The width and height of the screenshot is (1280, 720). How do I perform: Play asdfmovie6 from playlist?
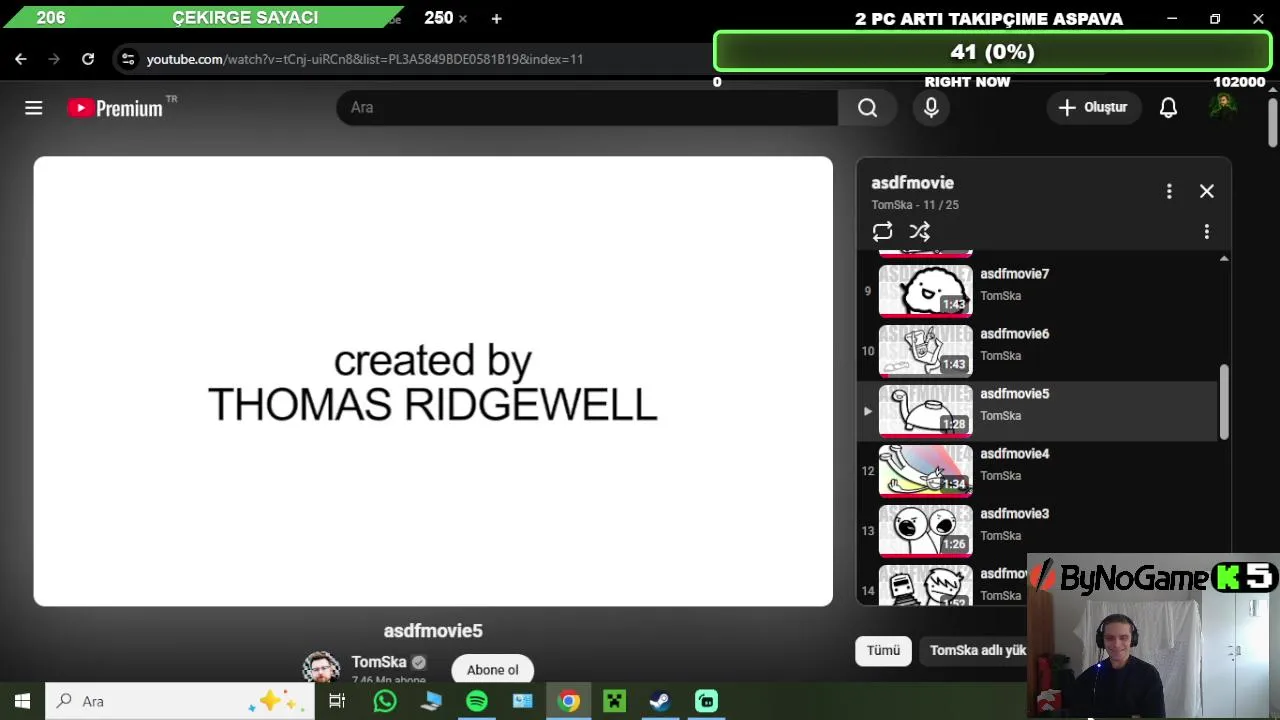tap(925, 351)
